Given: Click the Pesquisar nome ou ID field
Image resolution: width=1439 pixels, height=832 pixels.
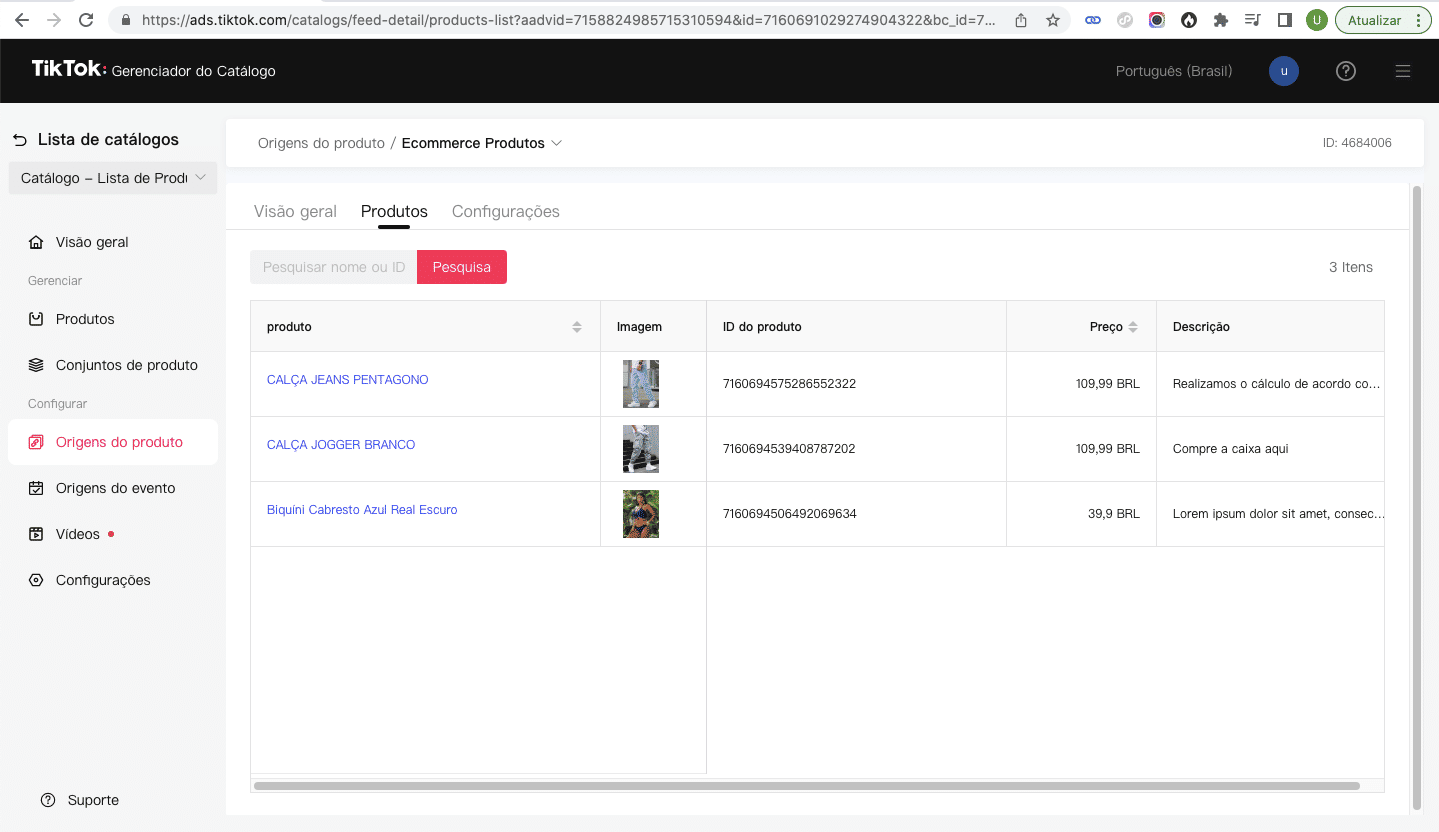Looking at the screenshot, I should pyautogui.click(x=333, y=267).
